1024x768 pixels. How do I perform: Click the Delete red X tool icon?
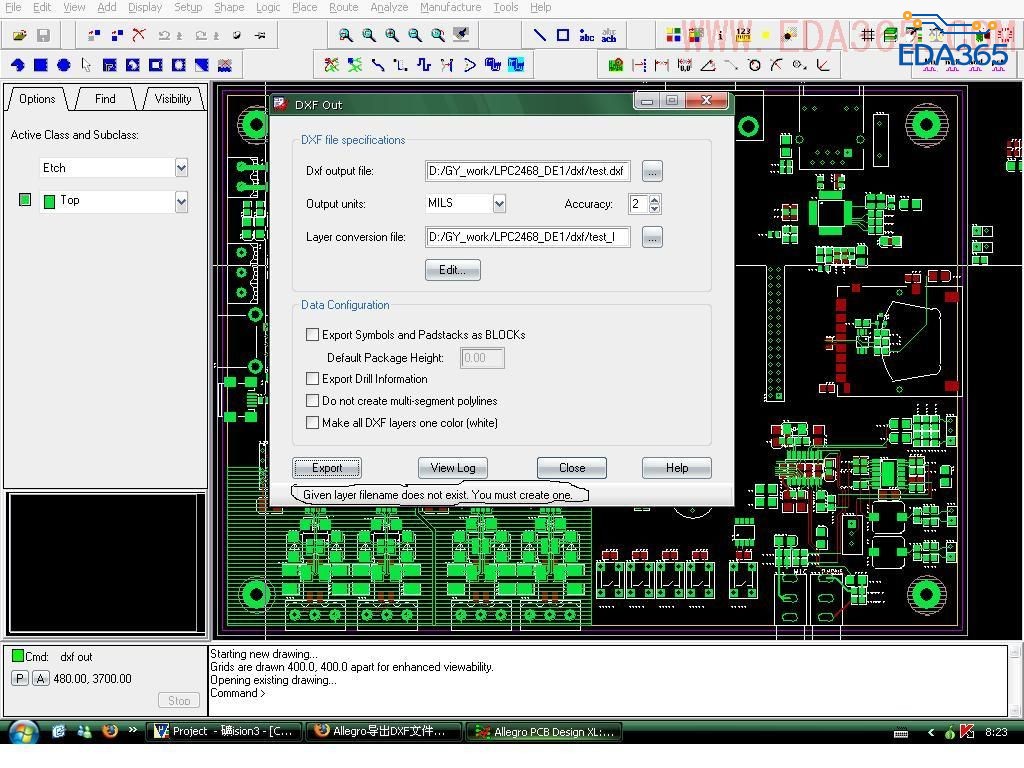pyautogui.click(x=139, y=35)
